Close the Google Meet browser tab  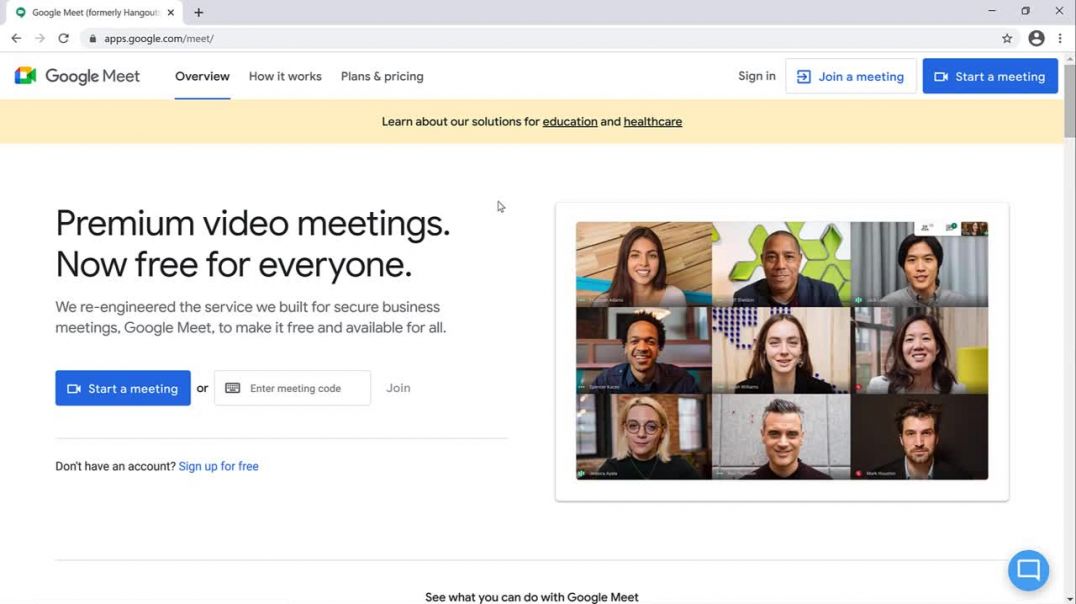coord(171,12)
